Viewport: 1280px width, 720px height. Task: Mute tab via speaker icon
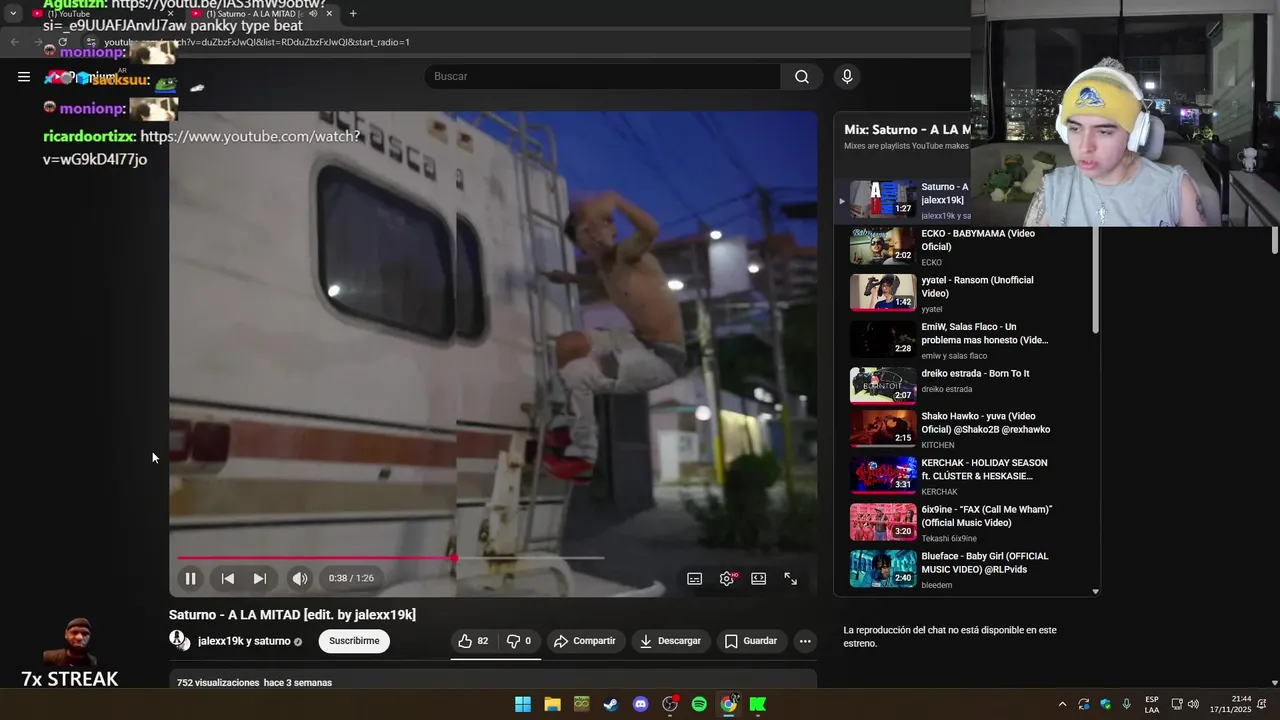click(x=313, y=14)
